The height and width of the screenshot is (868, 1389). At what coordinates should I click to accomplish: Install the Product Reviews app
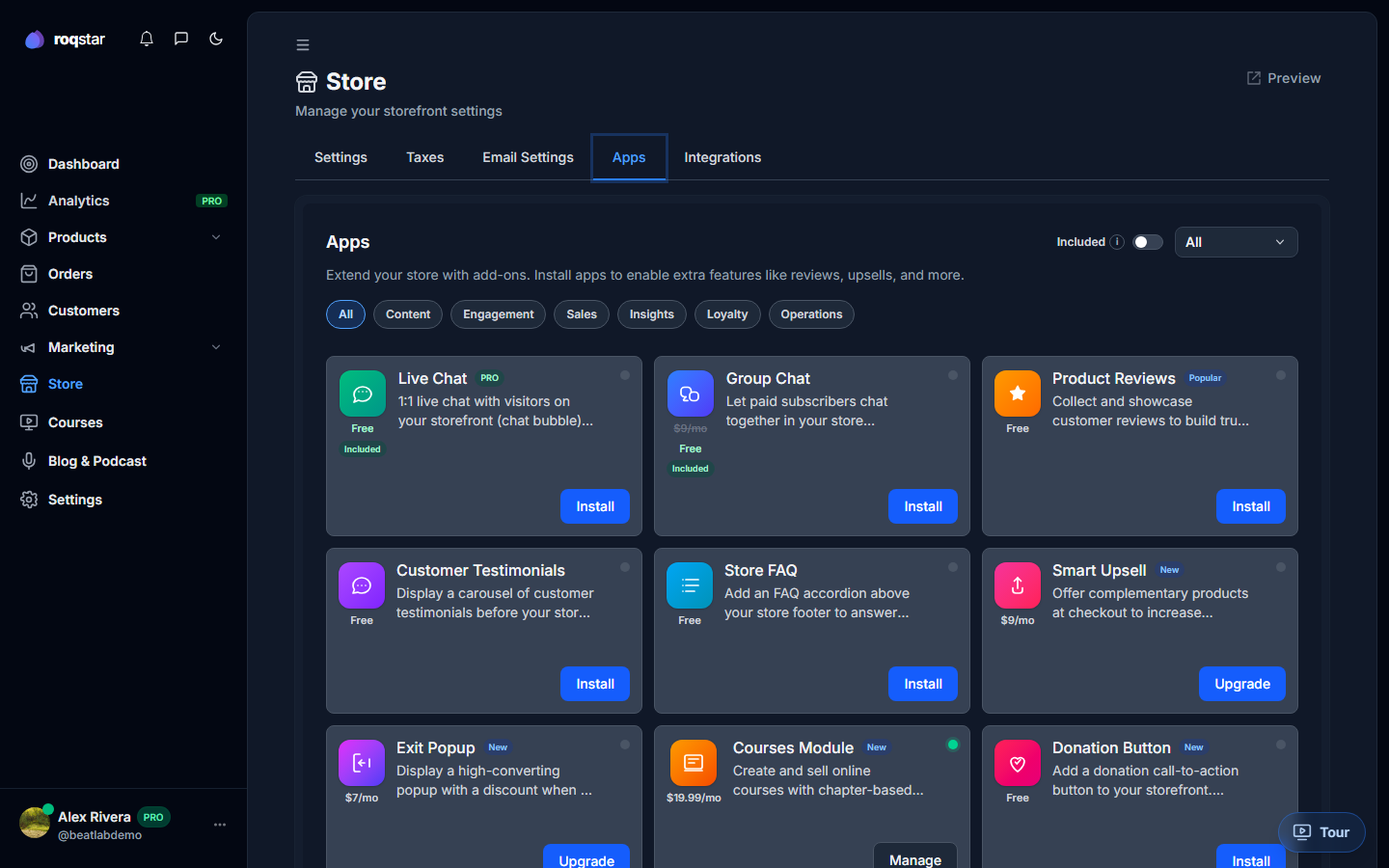pyautogui.click(x=1251, y=506)
